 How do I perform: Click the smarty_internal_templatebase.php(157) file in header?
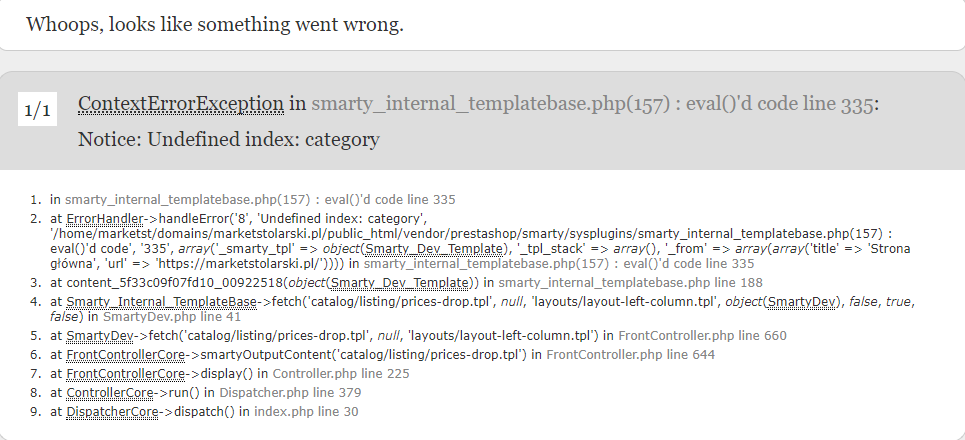pyautogui.click(x=491, y=103)
